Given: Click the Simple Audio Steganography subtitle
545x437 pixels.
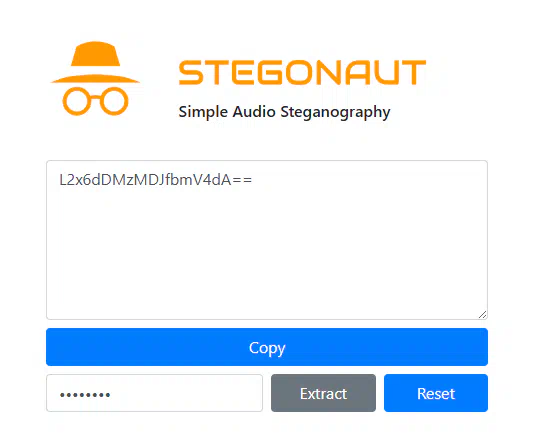Looking at the screenshot, I should click(284, 112).
